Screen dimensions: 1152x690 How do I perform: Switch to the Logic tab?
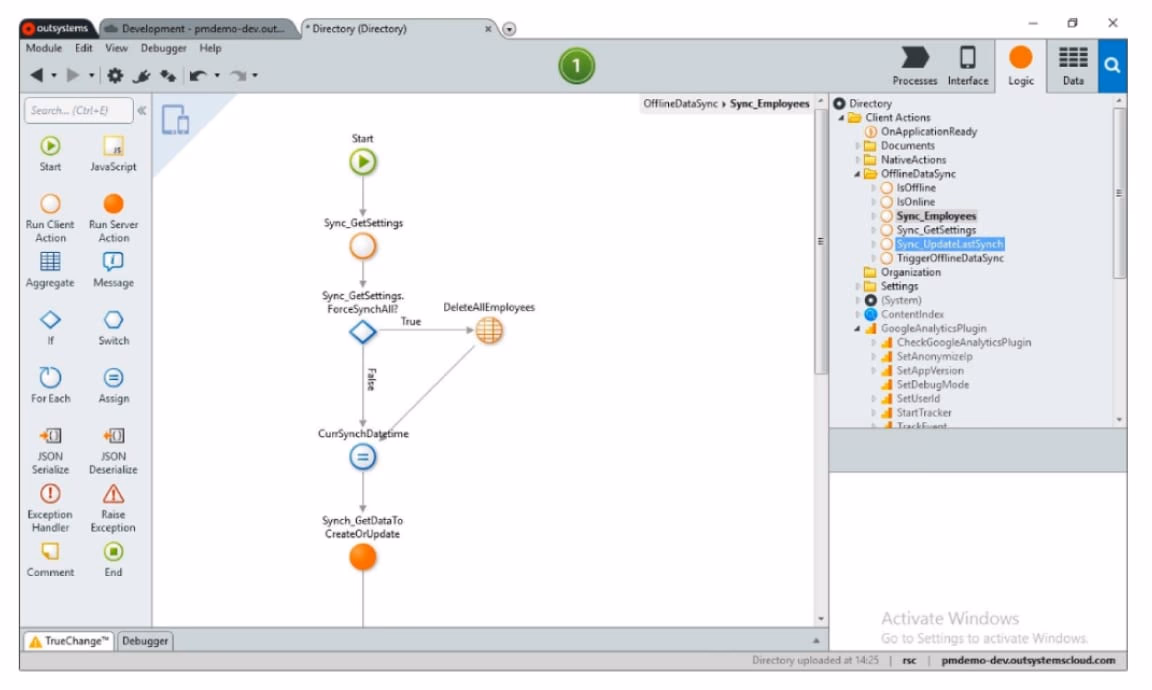1020,65
